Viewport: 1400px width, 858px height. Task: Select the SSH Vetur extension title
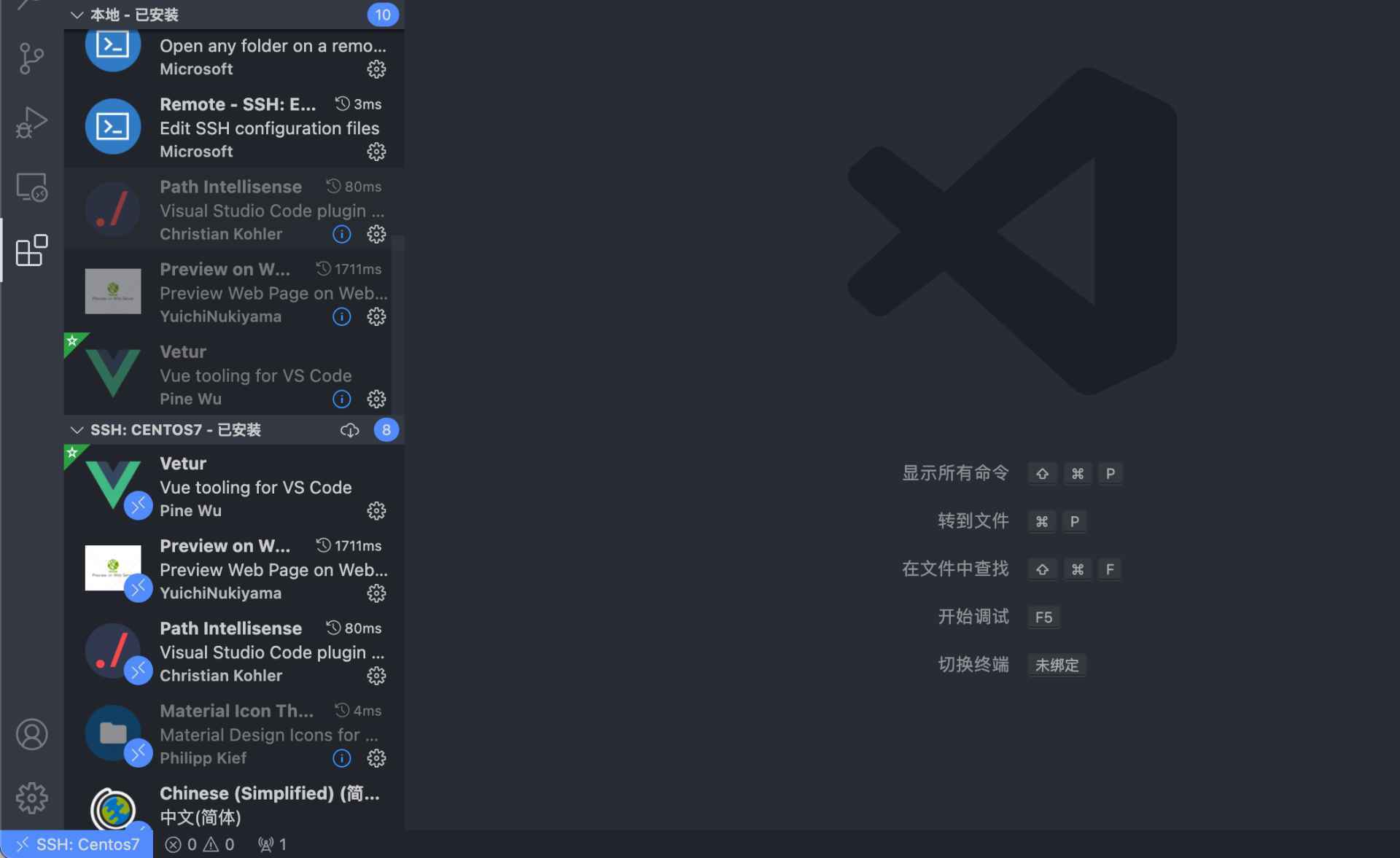[183, 463]
